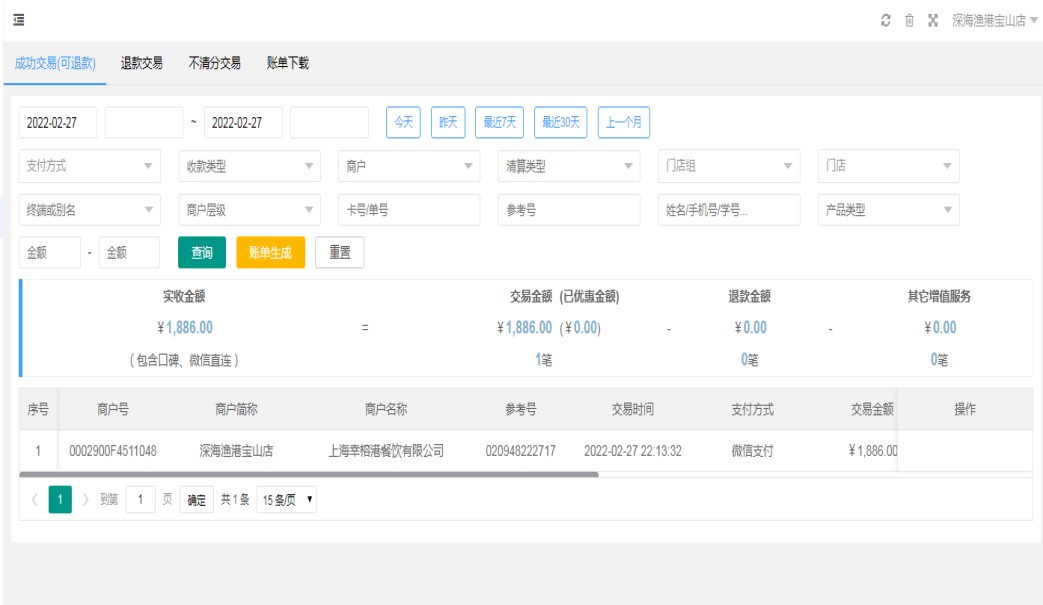Click the trash delete icon

(x=909, y=21)
